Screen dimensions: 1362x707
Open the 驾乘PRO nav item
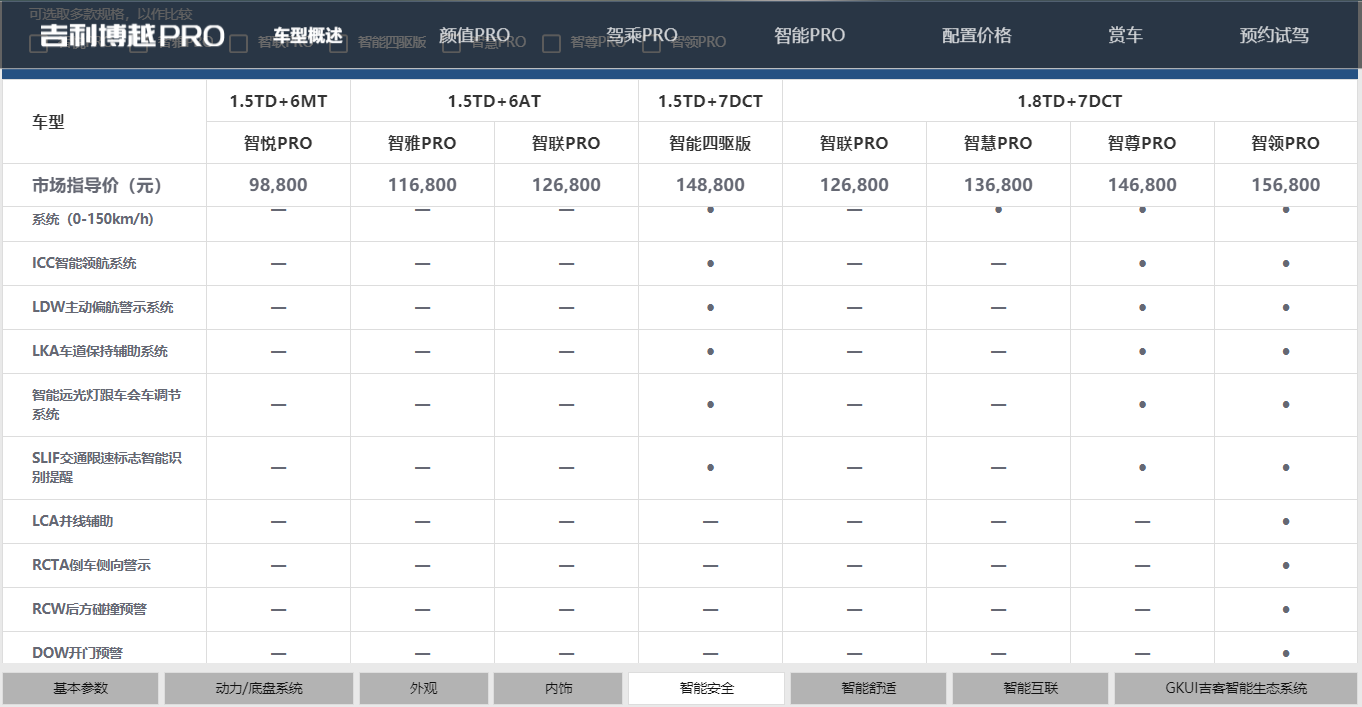(642, 36)
